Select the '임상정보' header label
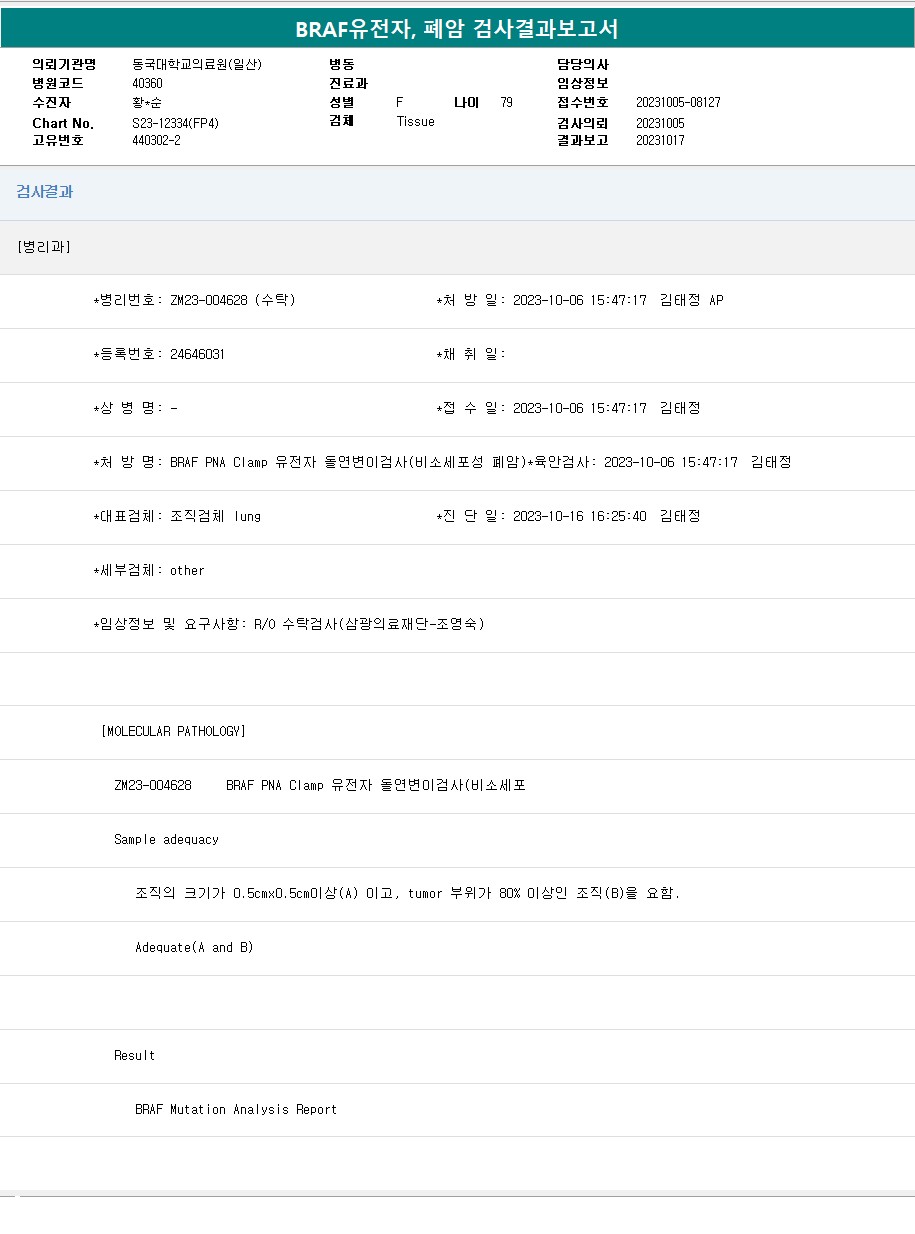Image resolution: width=915 pixels, height=1234 pixels. (583, 83)
